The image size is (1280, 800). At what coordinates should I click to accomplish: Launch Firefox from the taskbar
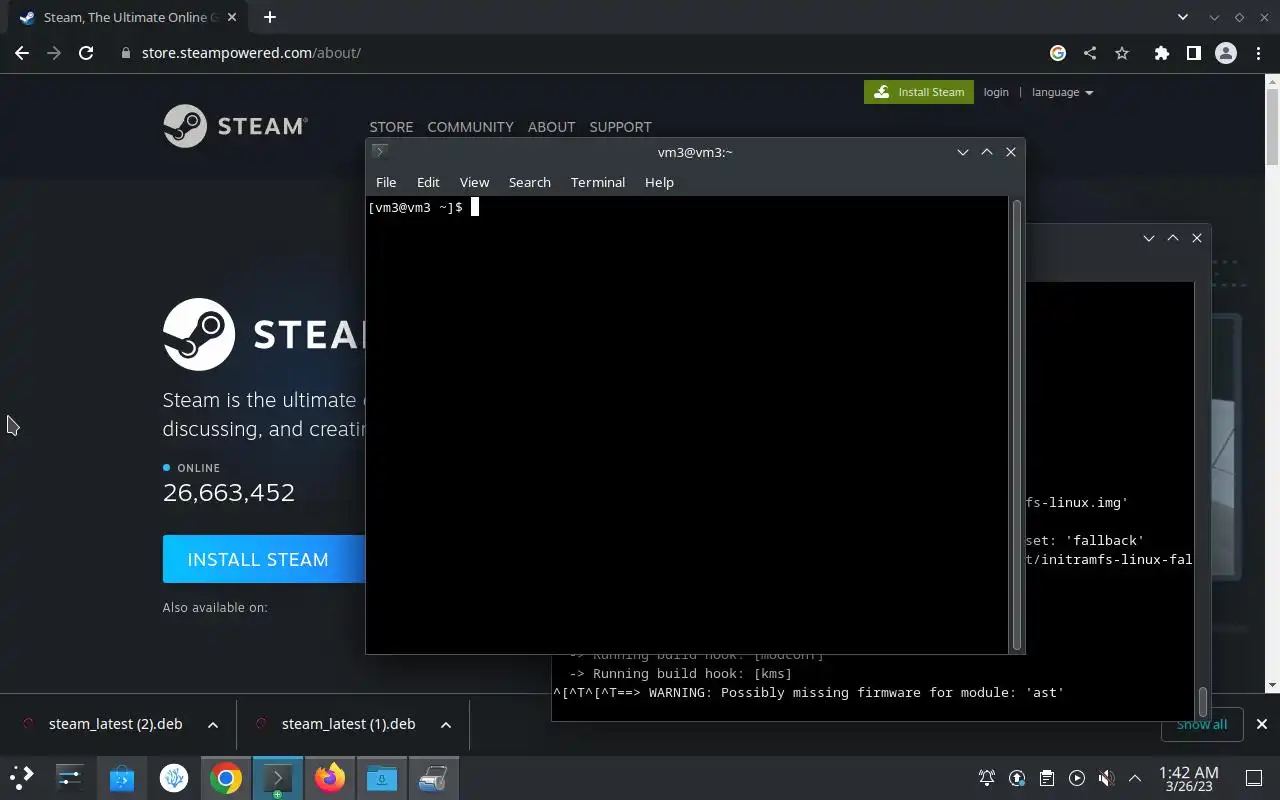[329, 777]
